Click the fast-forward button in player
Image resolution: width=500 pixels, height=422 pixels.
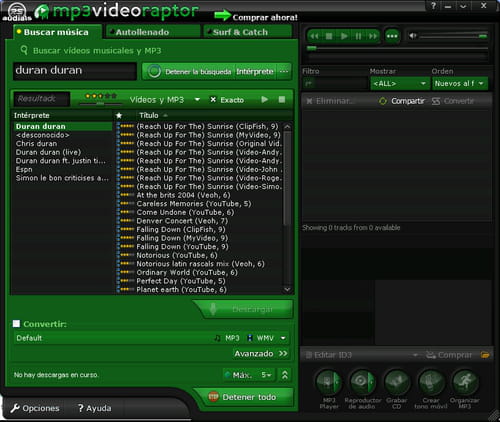373,36
